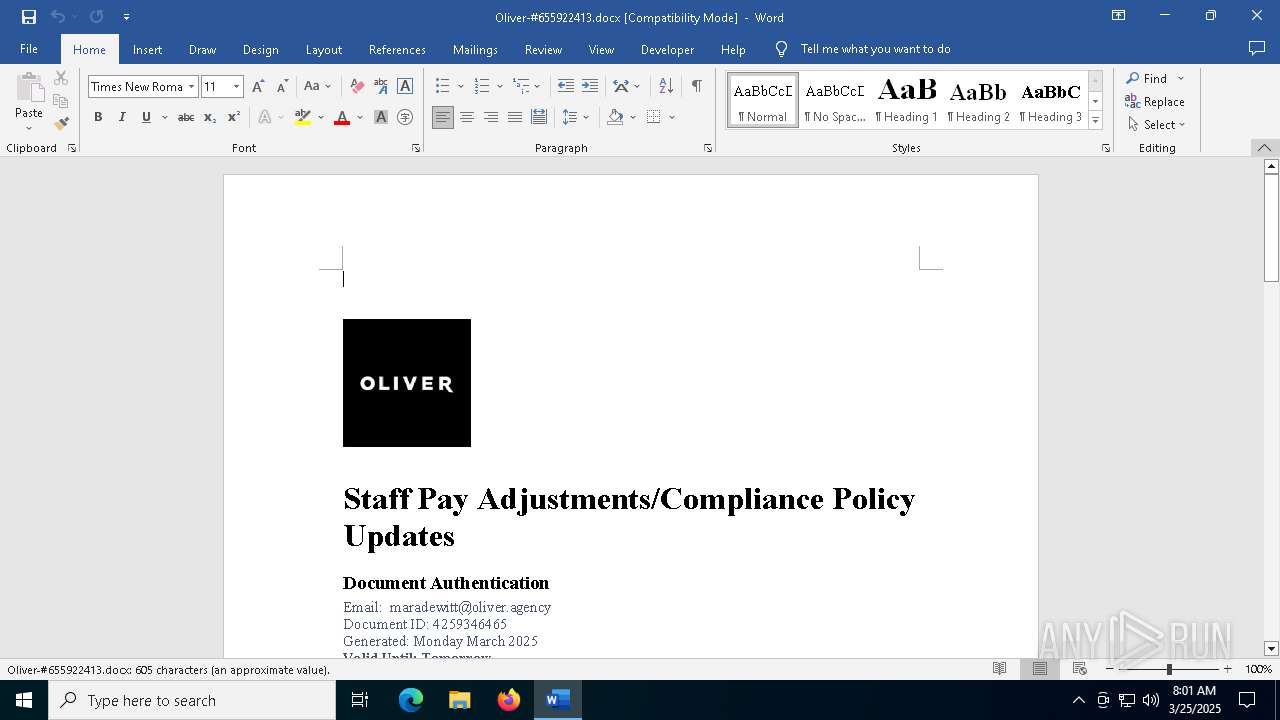The height and width of the screenshot is (720, 1280).
Task: Toggle Print Layout view button
Action: [x=1040, y=669]
